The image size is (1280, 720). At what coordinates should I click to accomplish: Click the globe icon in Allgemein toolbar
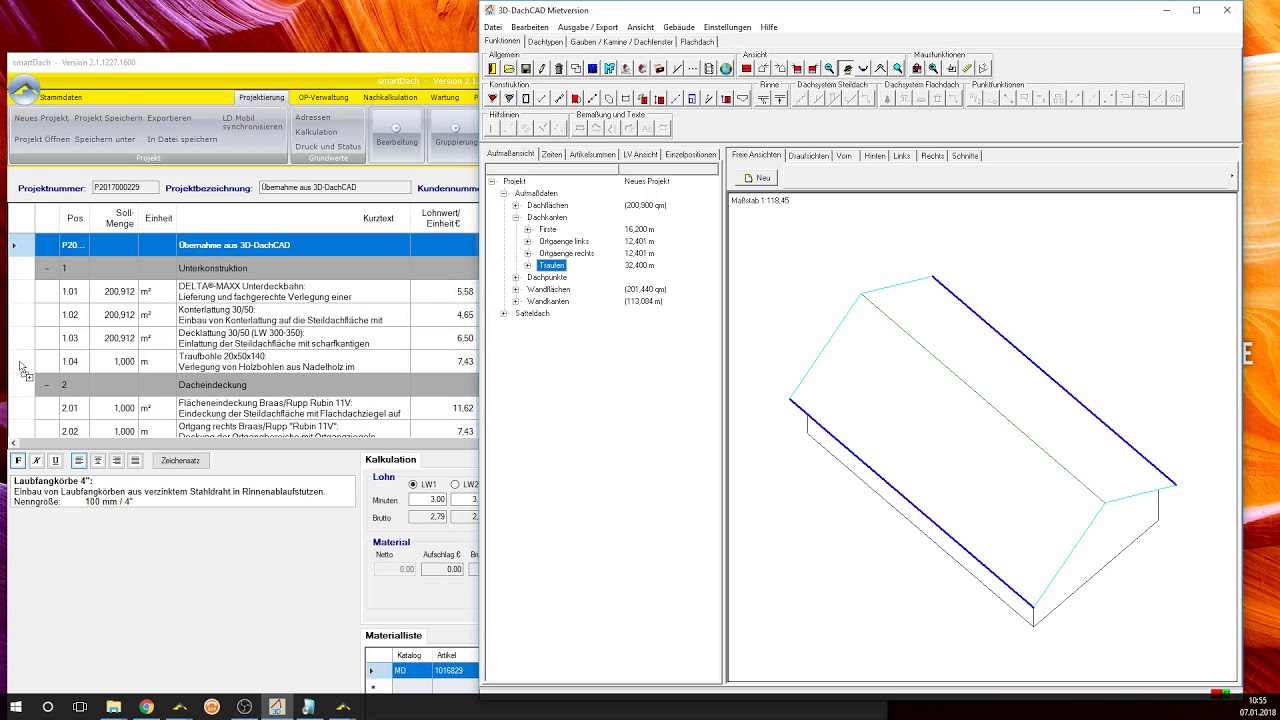pyautogui.click(x=726, y=69)
